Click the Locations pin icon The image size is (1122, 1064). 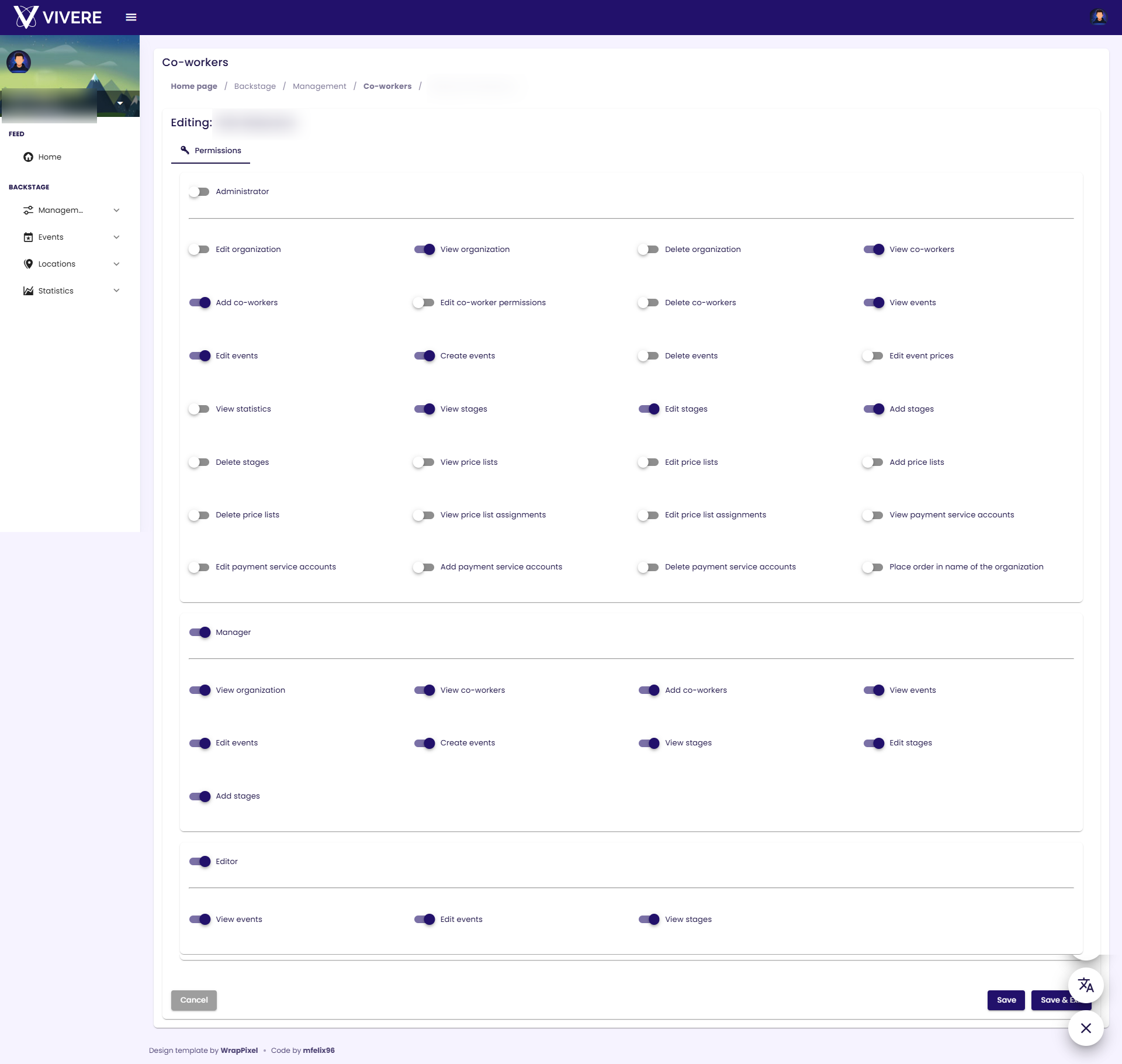(x=28, y=264)
